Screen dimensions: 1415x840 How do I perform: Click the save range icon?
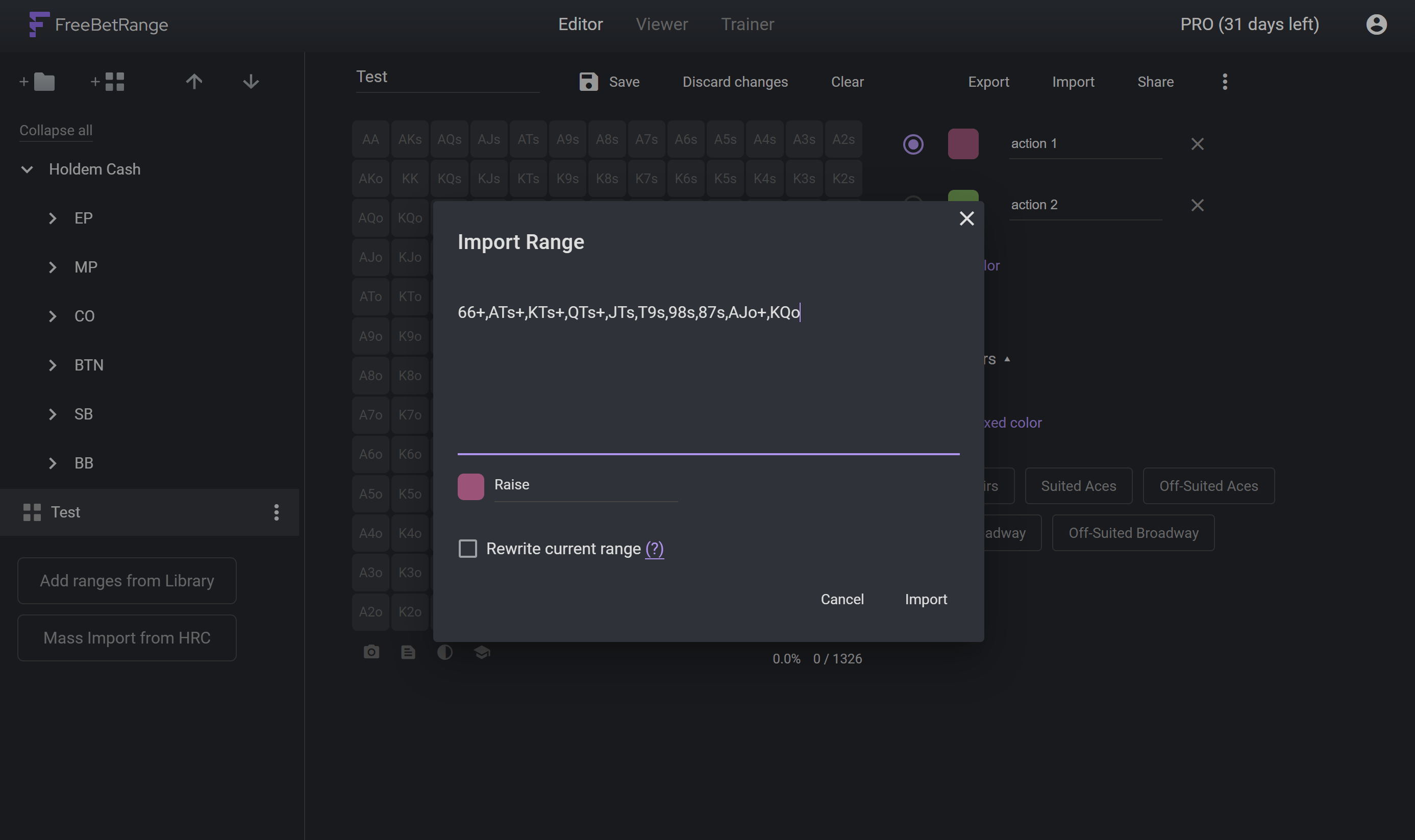[589, 82]
